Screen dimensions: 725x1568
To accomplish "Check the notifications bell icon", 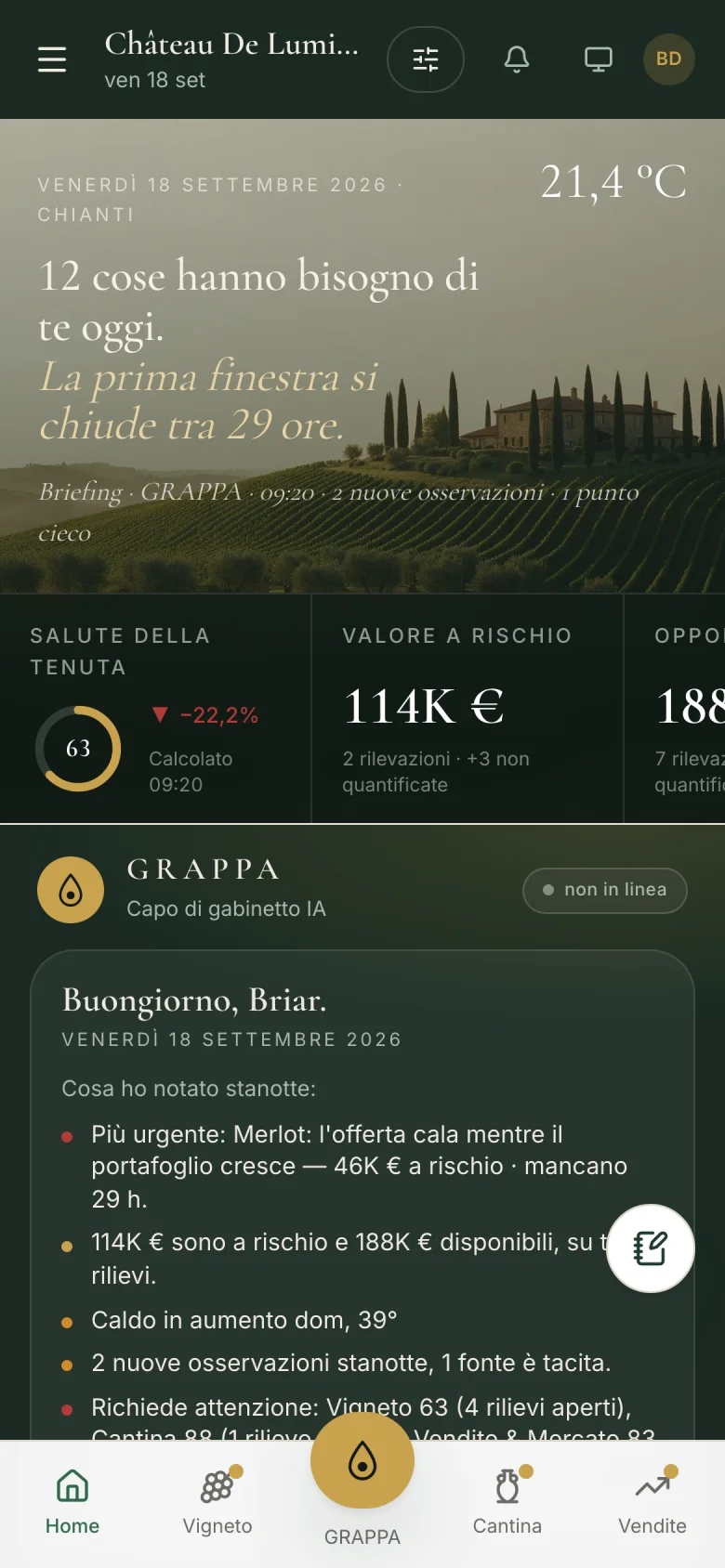I will 517,59.
